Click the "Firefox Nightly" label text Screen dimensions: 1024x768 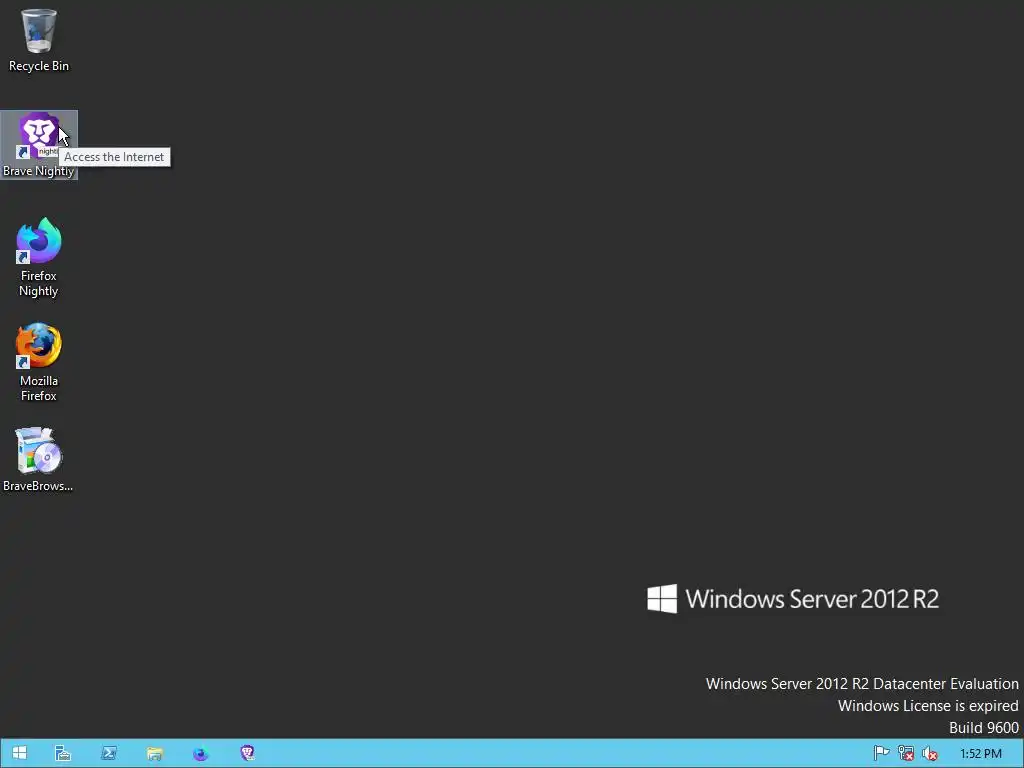pos(39,283)
